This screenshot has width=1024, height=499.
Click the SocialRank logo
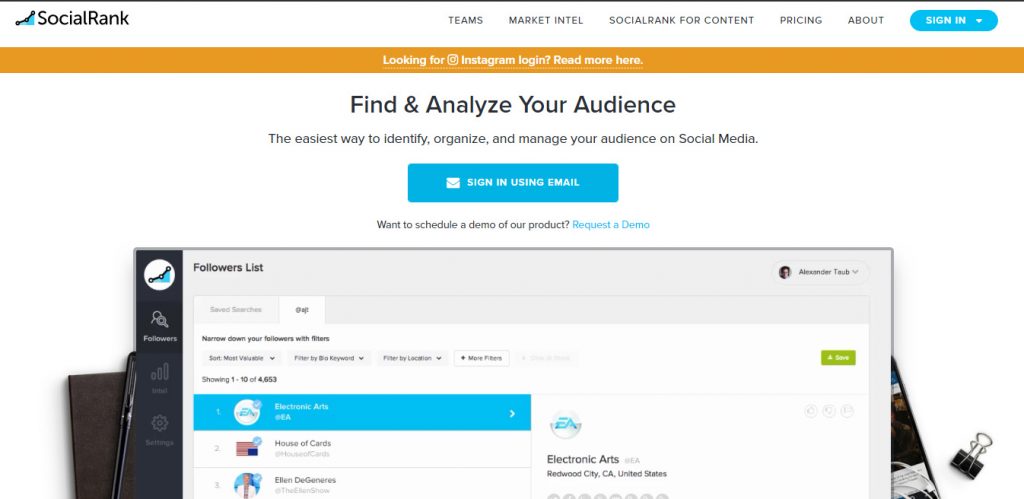coord(72,18)
